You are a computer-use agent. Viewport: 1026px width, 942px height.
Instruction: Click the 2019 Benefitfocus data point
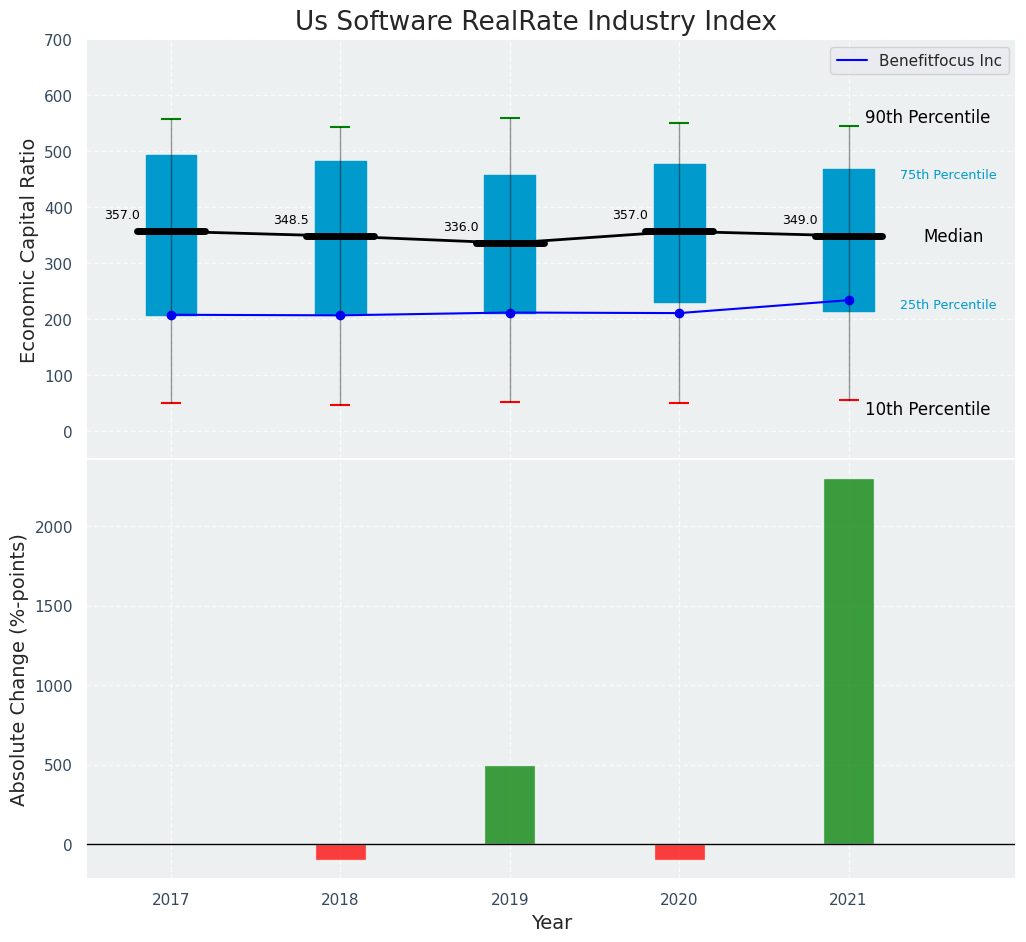[x=510, y=313]
